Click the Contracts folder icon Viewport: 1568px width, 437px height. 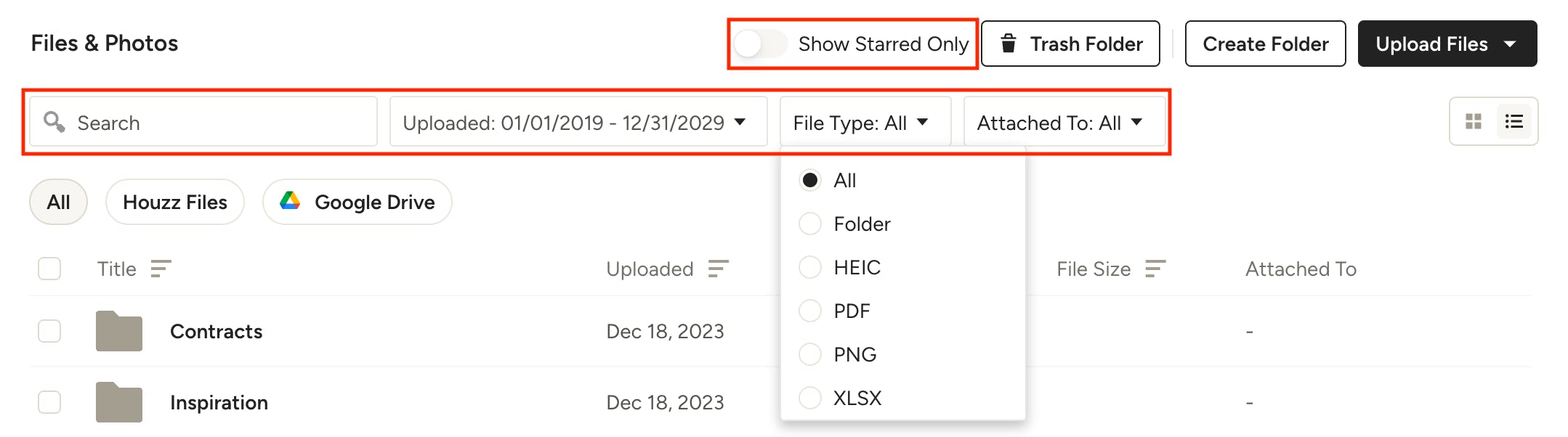(x=119, y=332)
